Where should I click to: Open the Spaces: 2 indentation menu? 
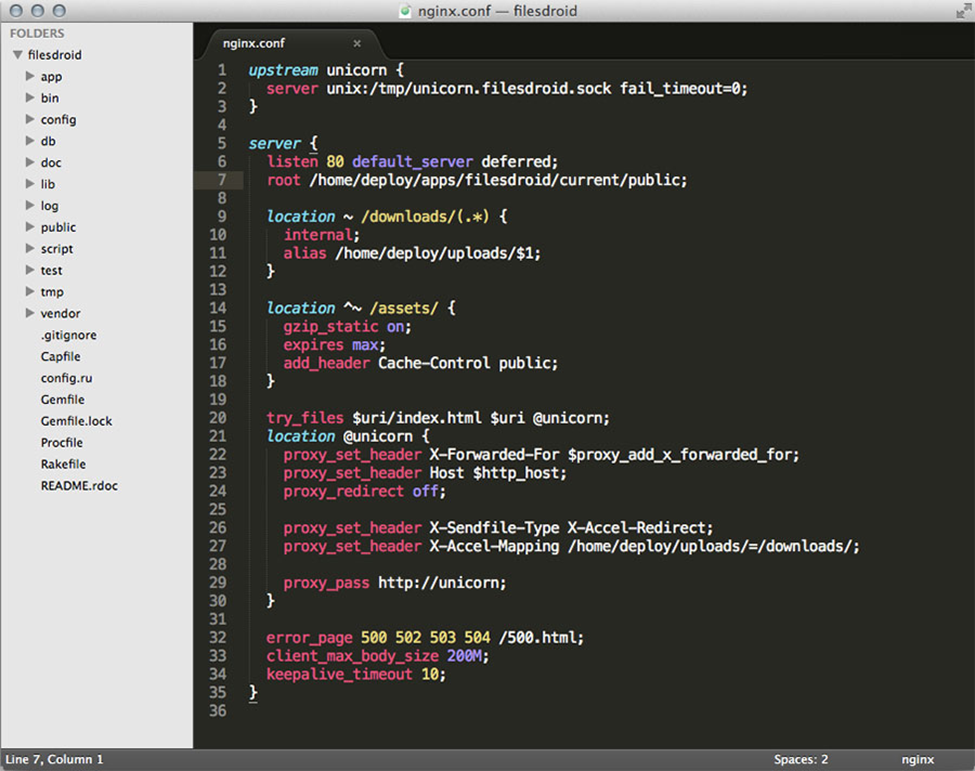pos(801,759)
